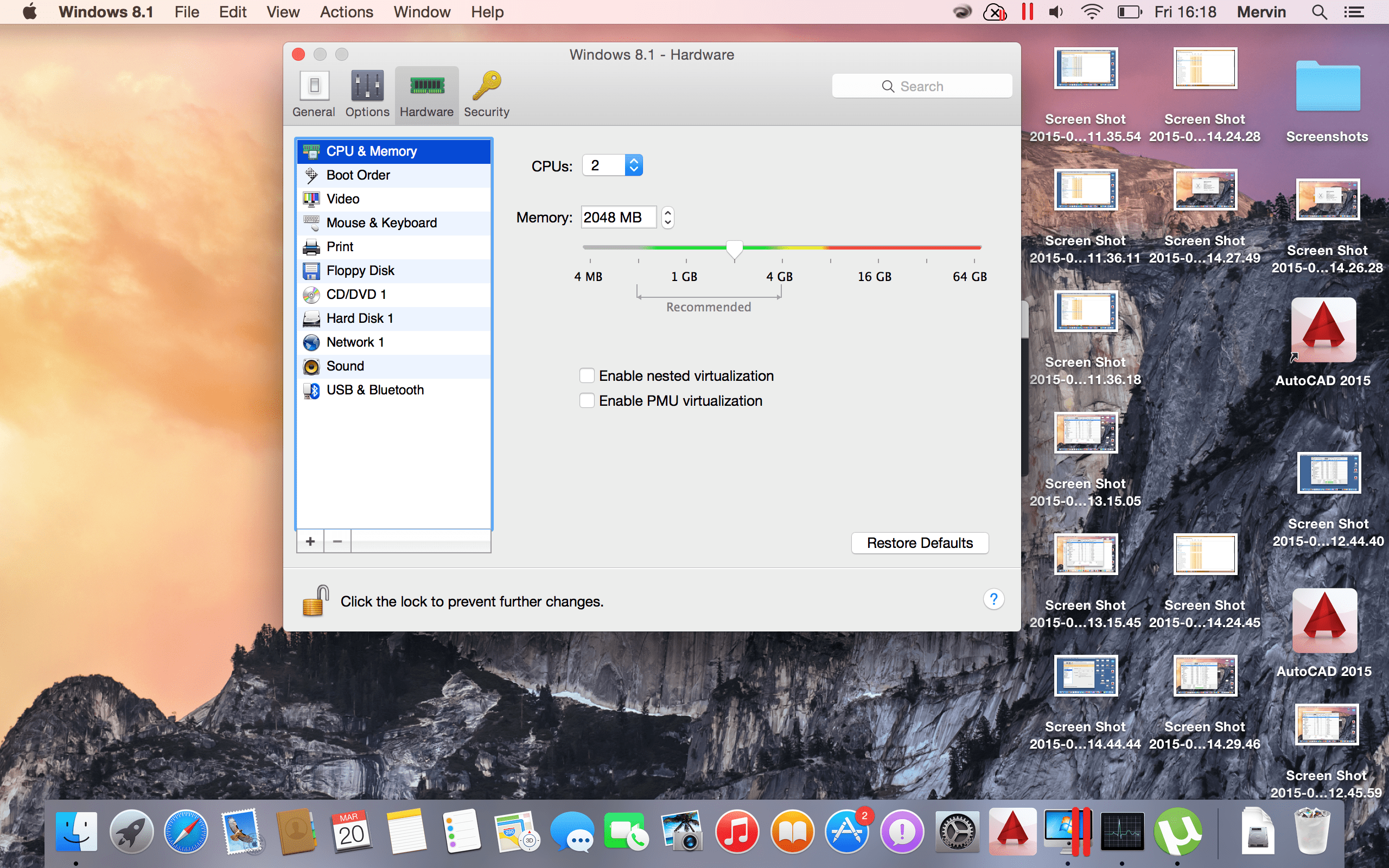Enable PMU virtualization checkbox

(x=587, y=401)
